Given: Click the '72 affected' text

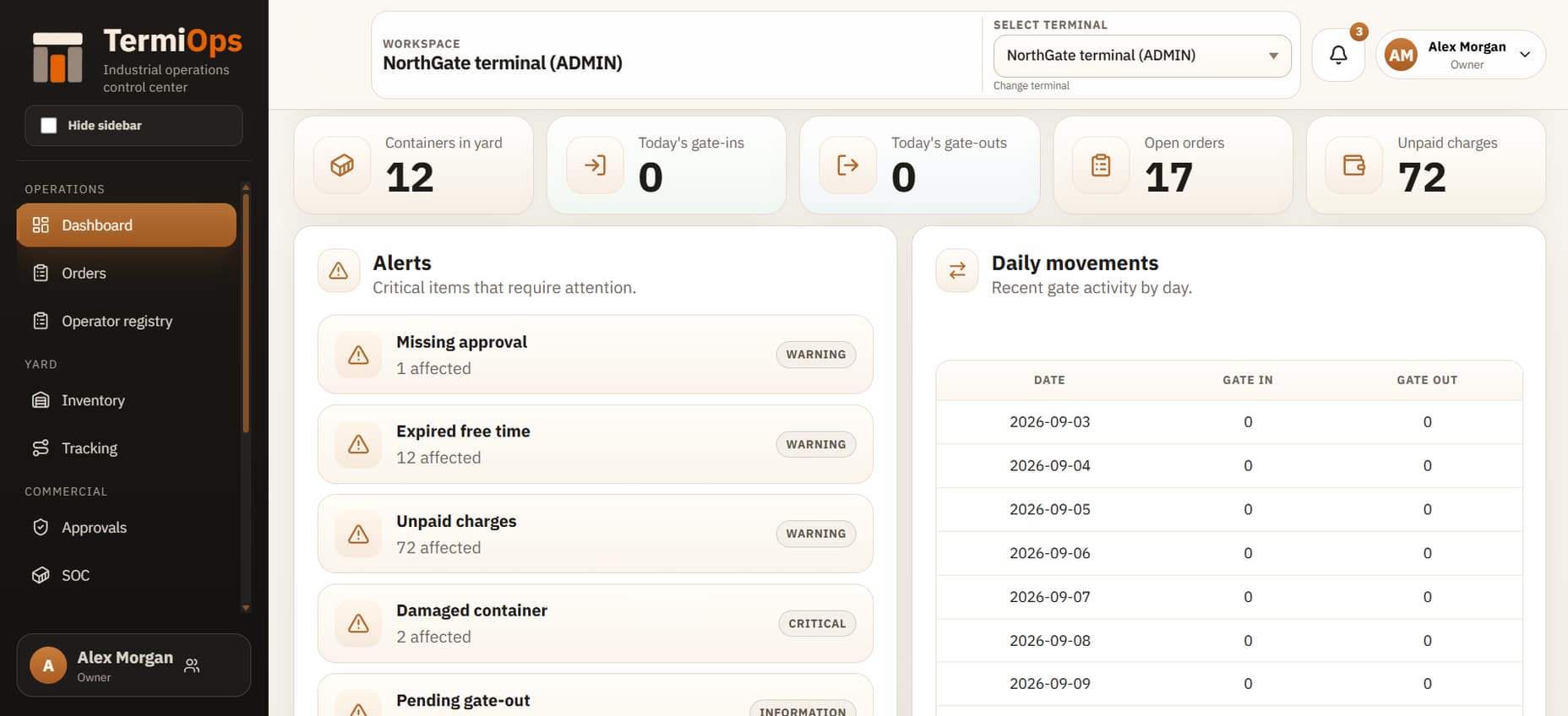Looking at the screenshot, I should click(x=438, y=548).
